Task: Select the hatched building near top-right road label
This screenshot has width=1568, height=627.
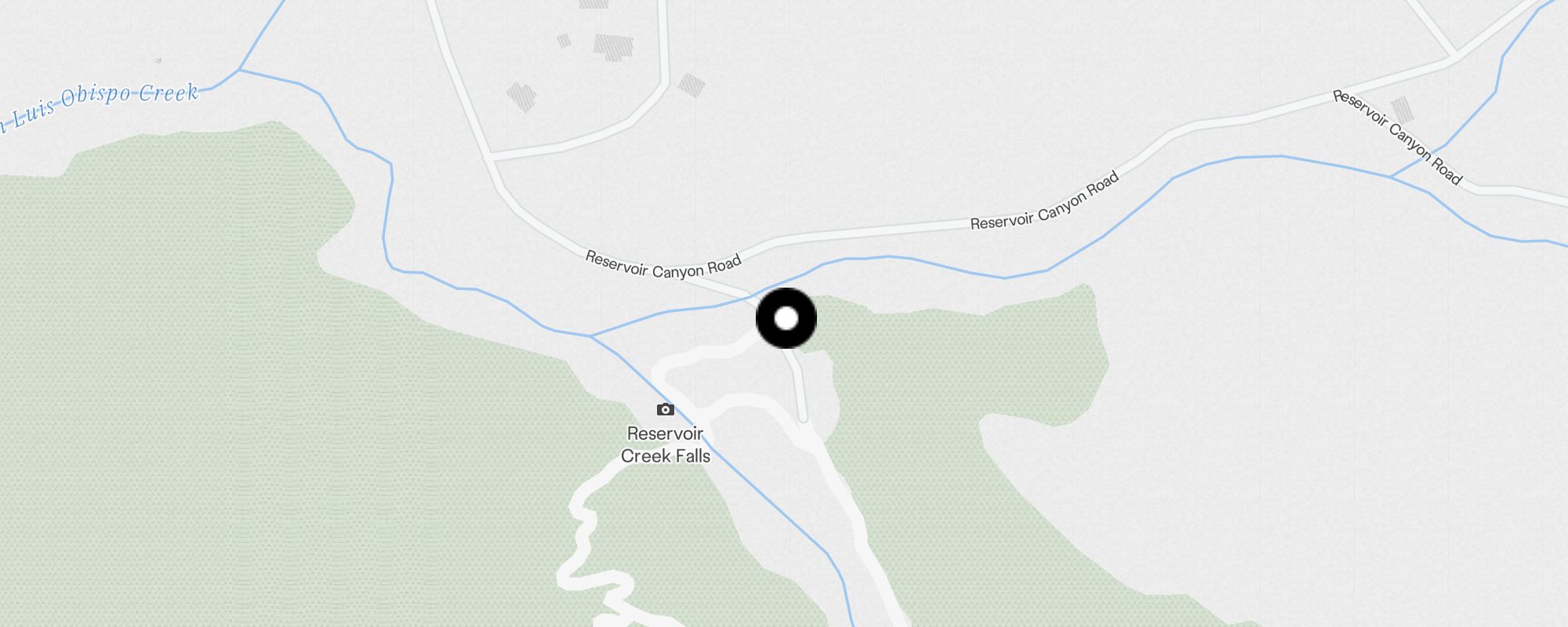Action: [1403, 110]
